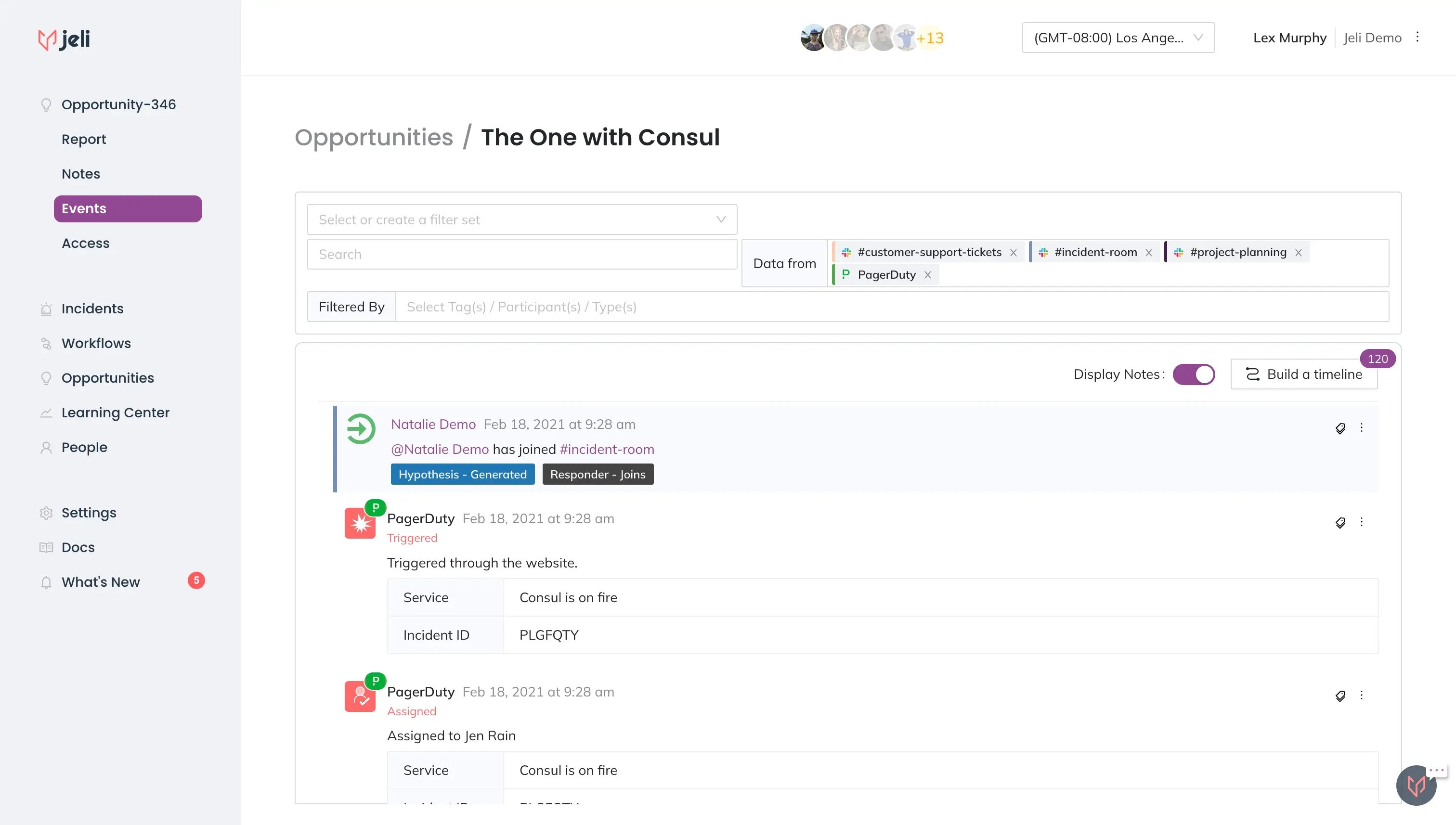The width and height of the screenshot is (1456, 825).
Task: Expand the filter set dropdown
Action: point(521,219)
